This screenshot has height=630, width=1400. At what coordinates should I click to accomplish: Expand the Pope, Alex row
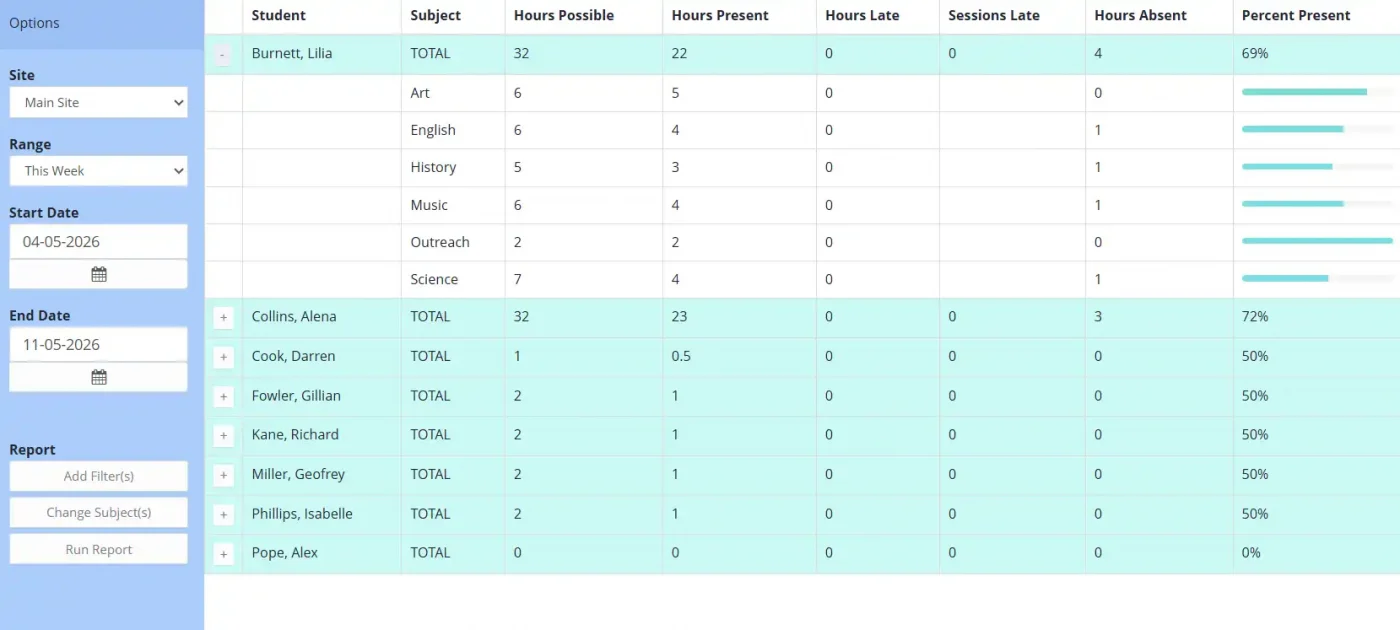tap(223, 554)
